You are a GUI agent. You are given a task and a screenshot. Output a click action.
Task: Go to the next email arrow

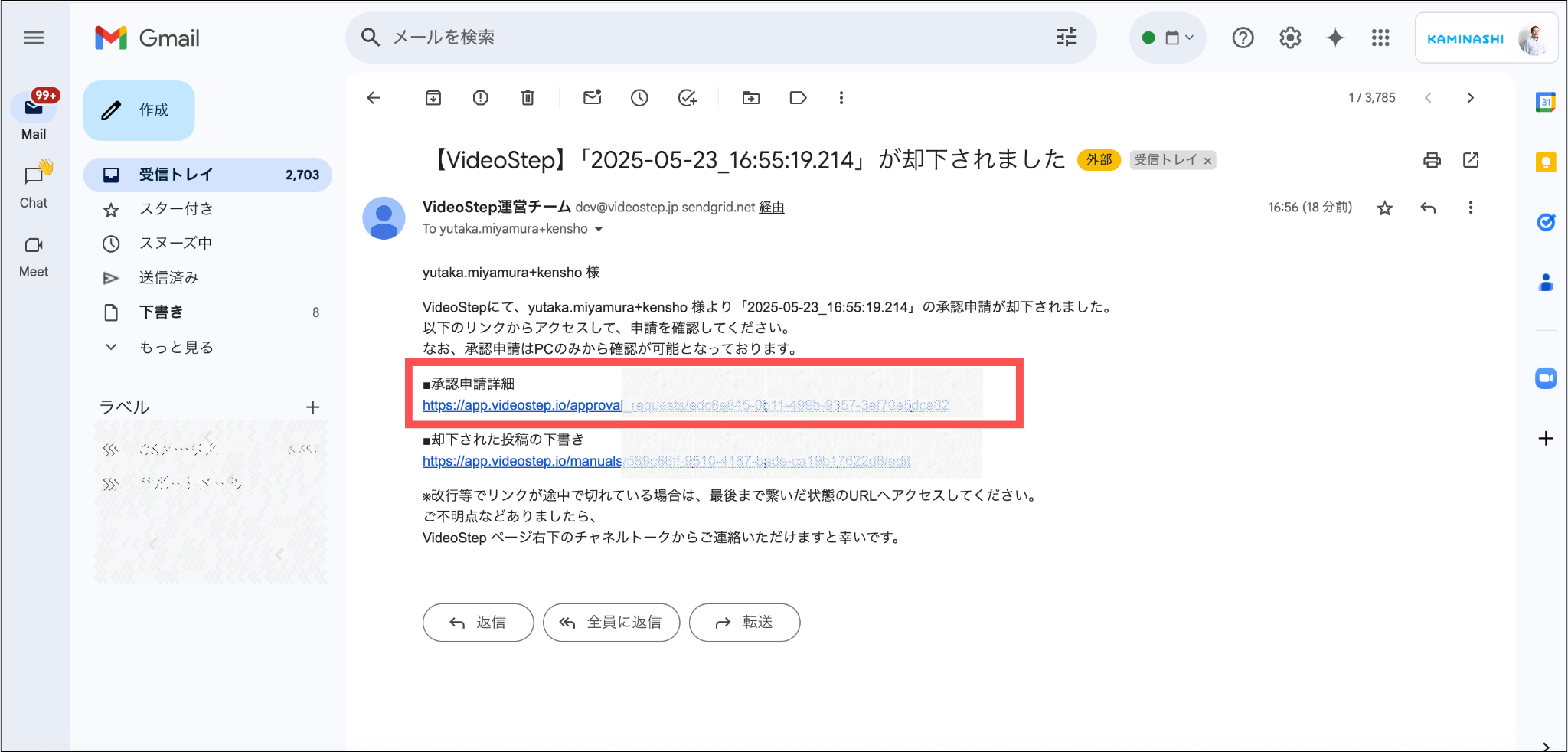click(1470, 97)
